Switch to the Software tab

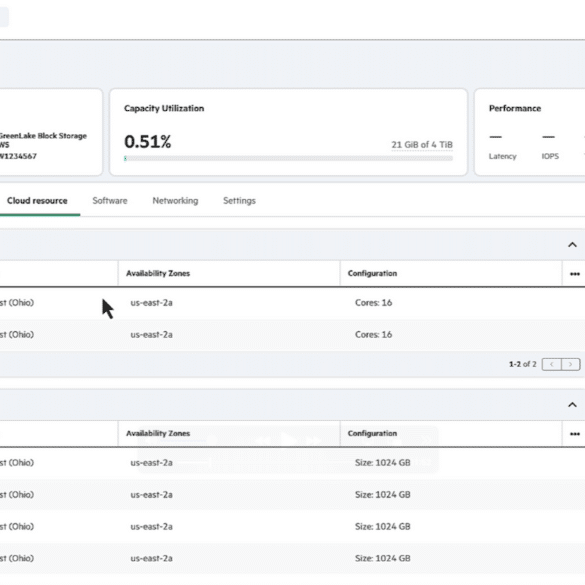pyautogui.click(x=110, y=201)
